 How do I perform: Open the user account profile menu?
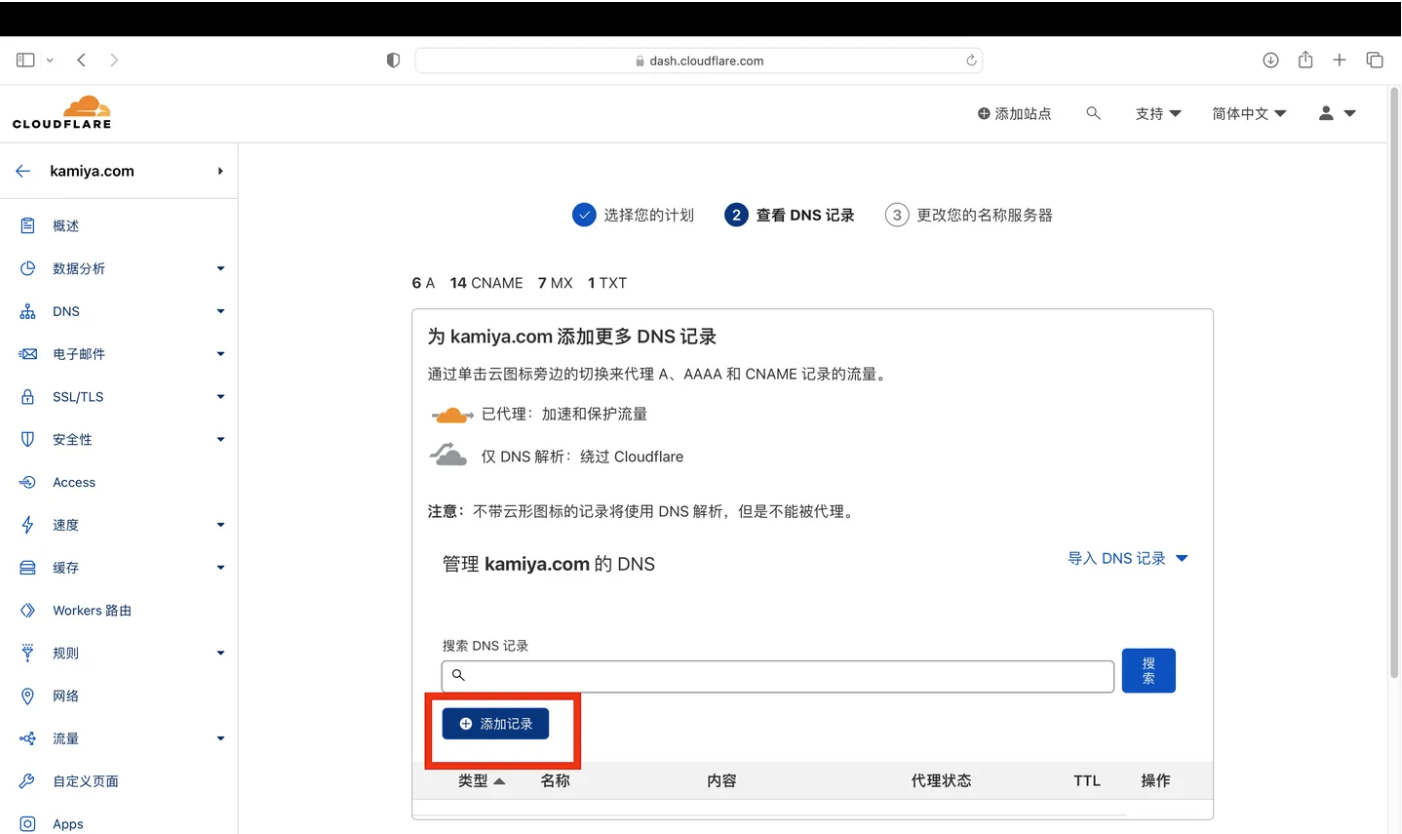[1336, 114]
